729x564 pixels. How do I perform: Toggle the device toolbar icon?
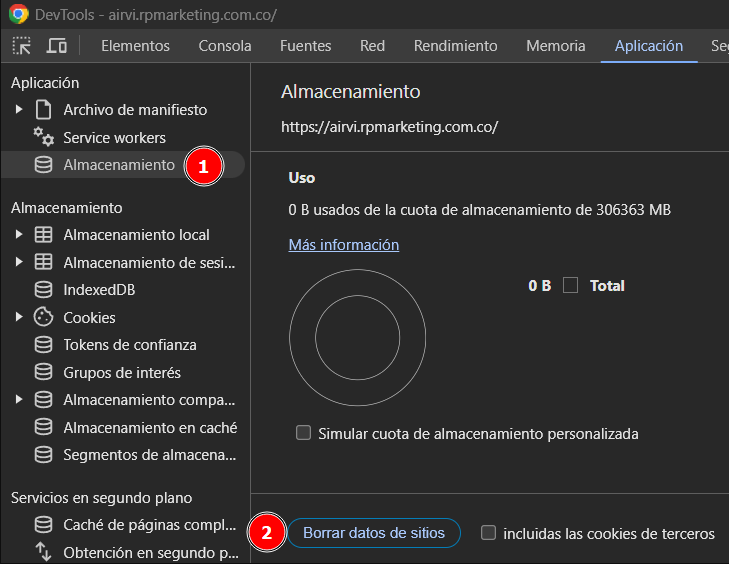57,46
